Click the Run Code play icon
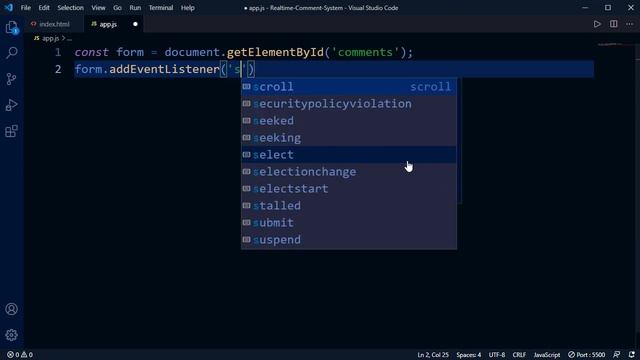The width and height of the screenshot is (640, 360). point(597,24)
